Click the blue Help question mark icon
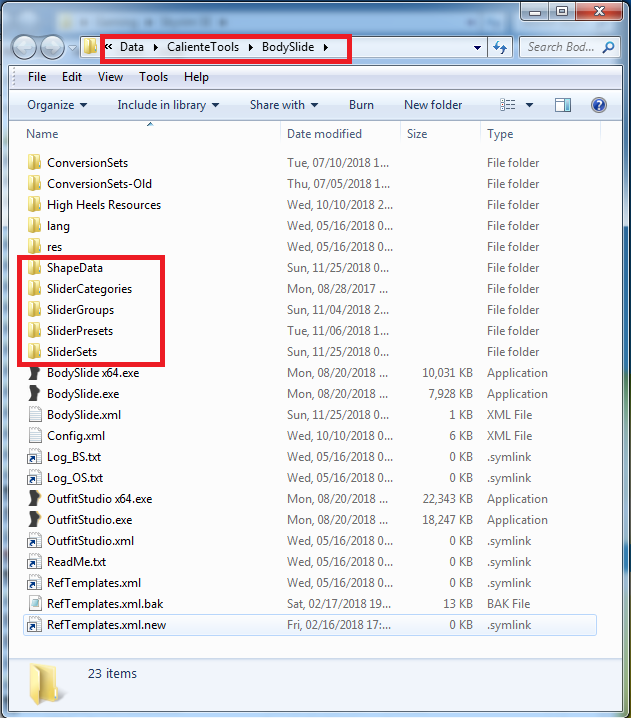Screen dimensions: 631x718 [598, 105]
